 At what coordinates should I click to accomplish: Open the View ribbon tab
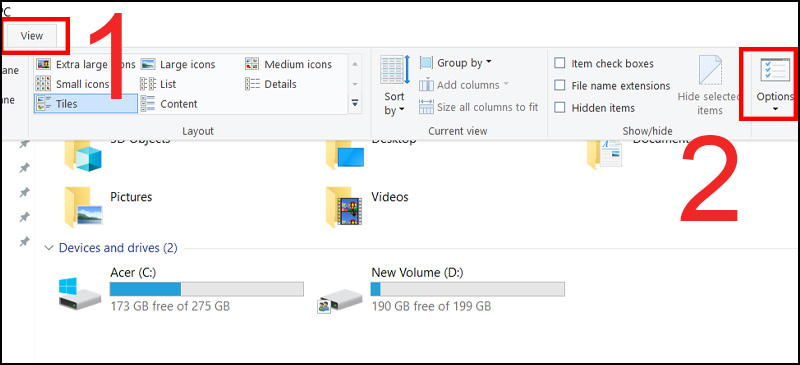(32, 36)
